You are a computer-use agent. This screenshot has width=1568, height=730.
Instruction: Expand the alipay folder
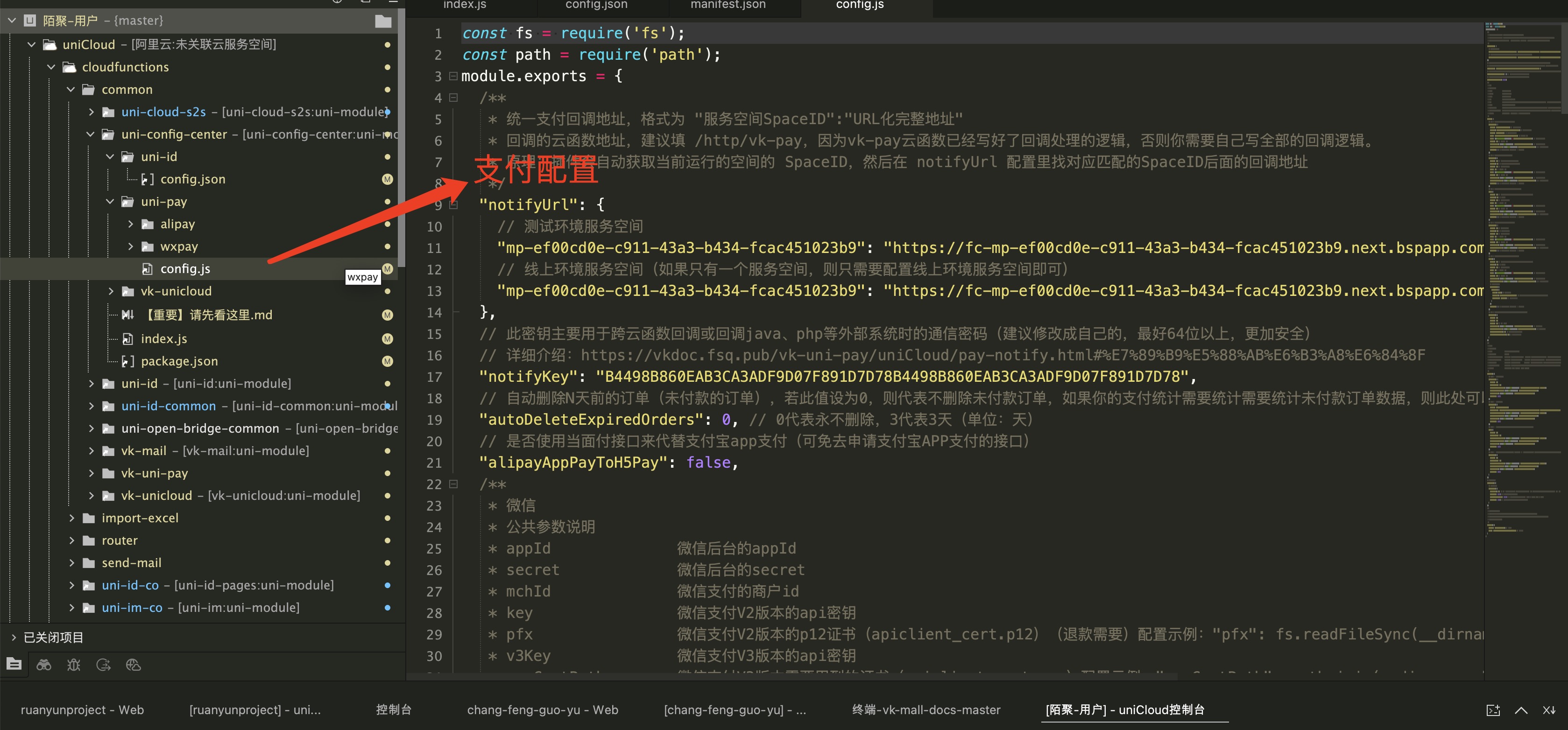pyautogui.click(x=130, y=224)
